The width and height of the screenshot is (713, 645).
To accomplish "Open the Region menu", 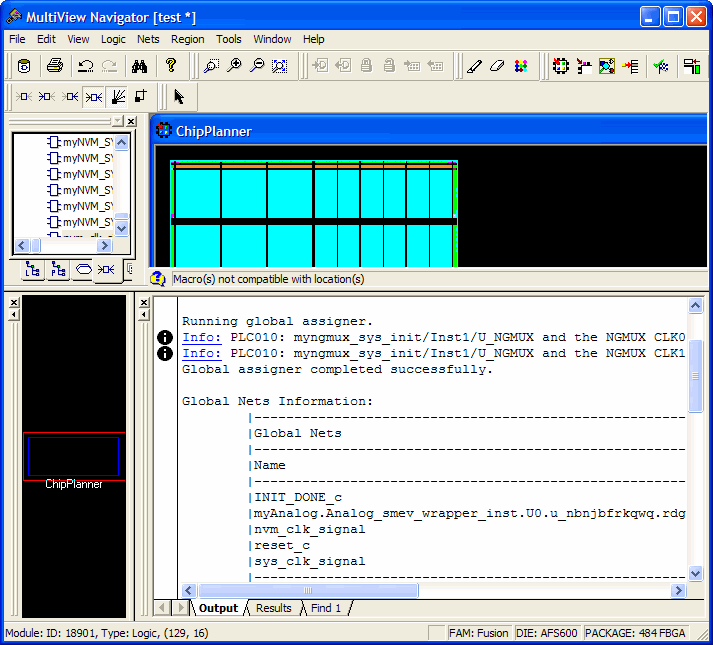I will 187,39.
